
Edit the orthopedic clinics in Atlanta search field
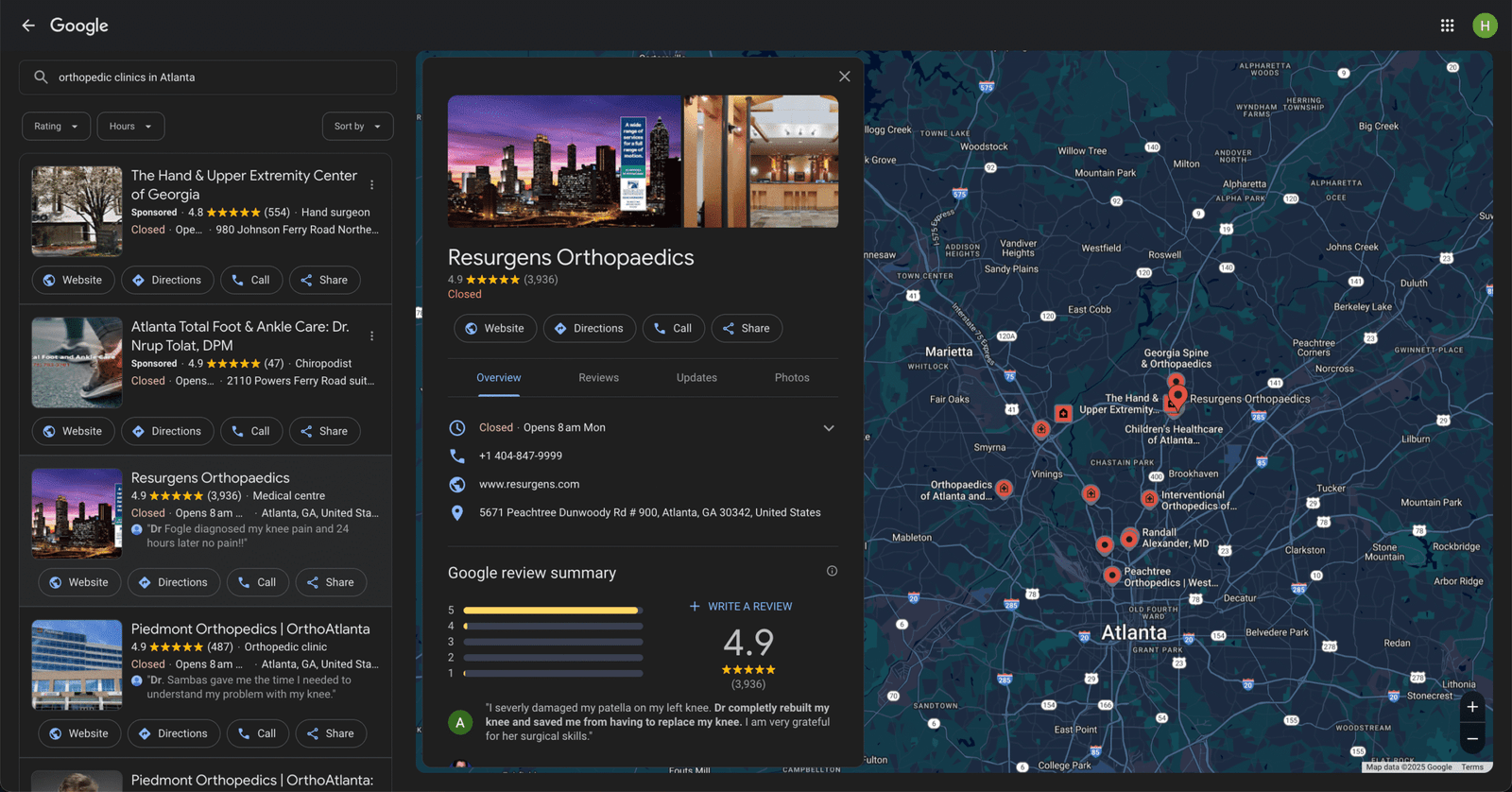tap(208, 77)
